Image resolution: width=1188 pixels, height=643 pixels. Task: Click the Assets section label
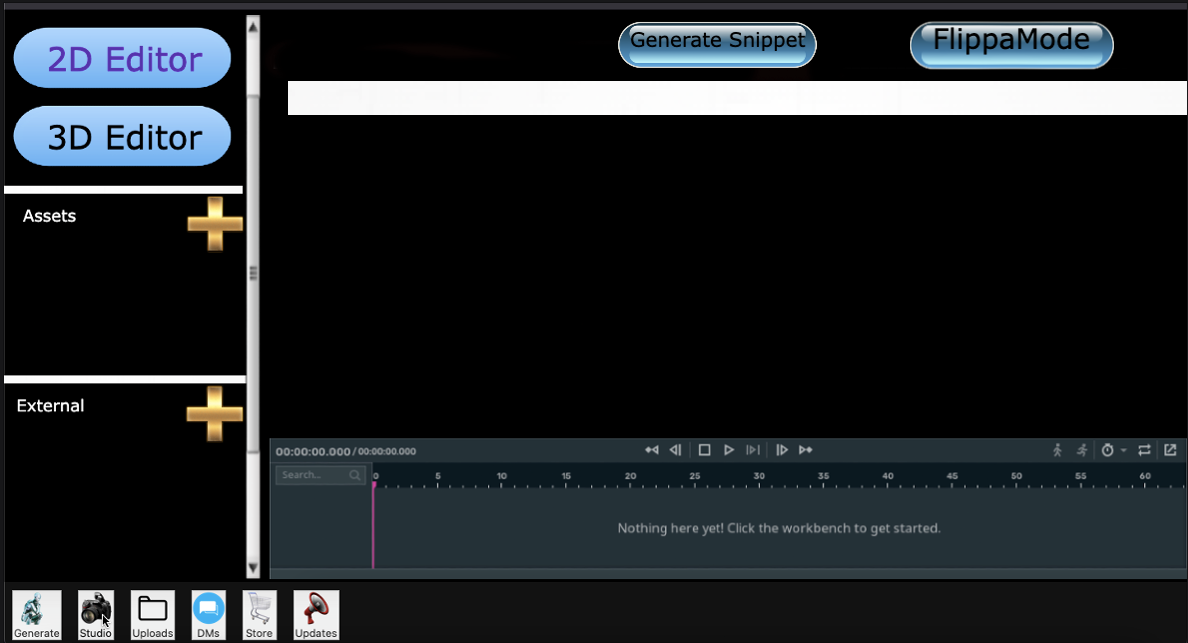tap(49, 216)
